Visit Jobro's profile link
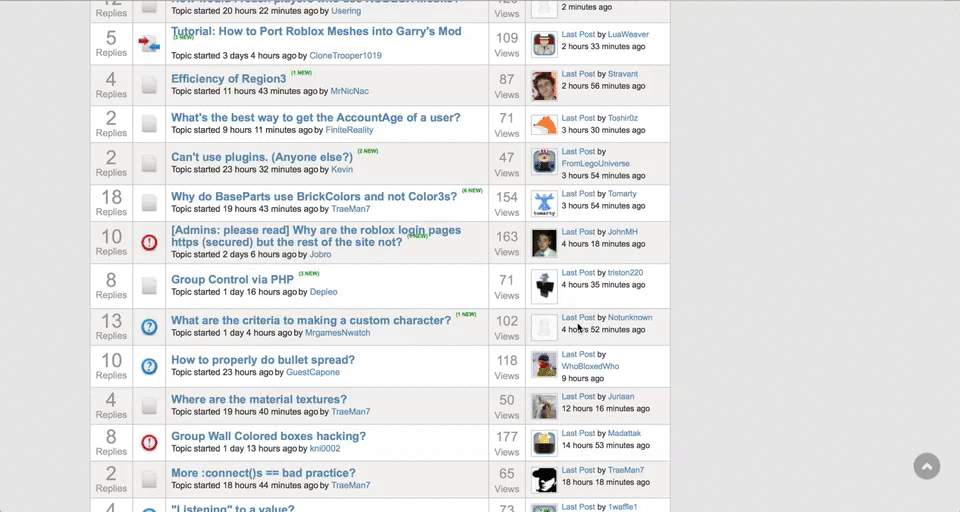Image resolution: width=960 pixels, height=512 pixels. [320, 254]
